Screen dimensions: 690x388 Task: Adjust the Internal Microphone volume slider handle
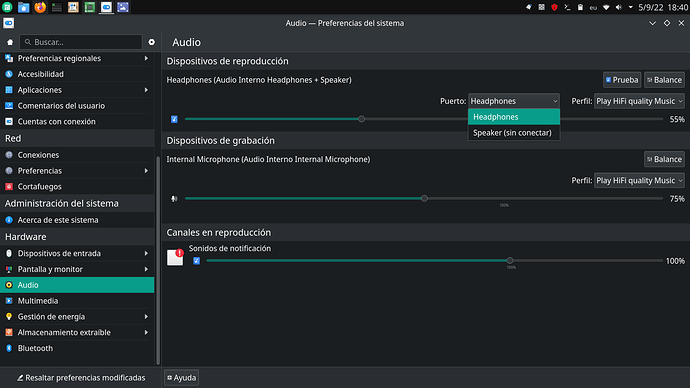(424, 199)
